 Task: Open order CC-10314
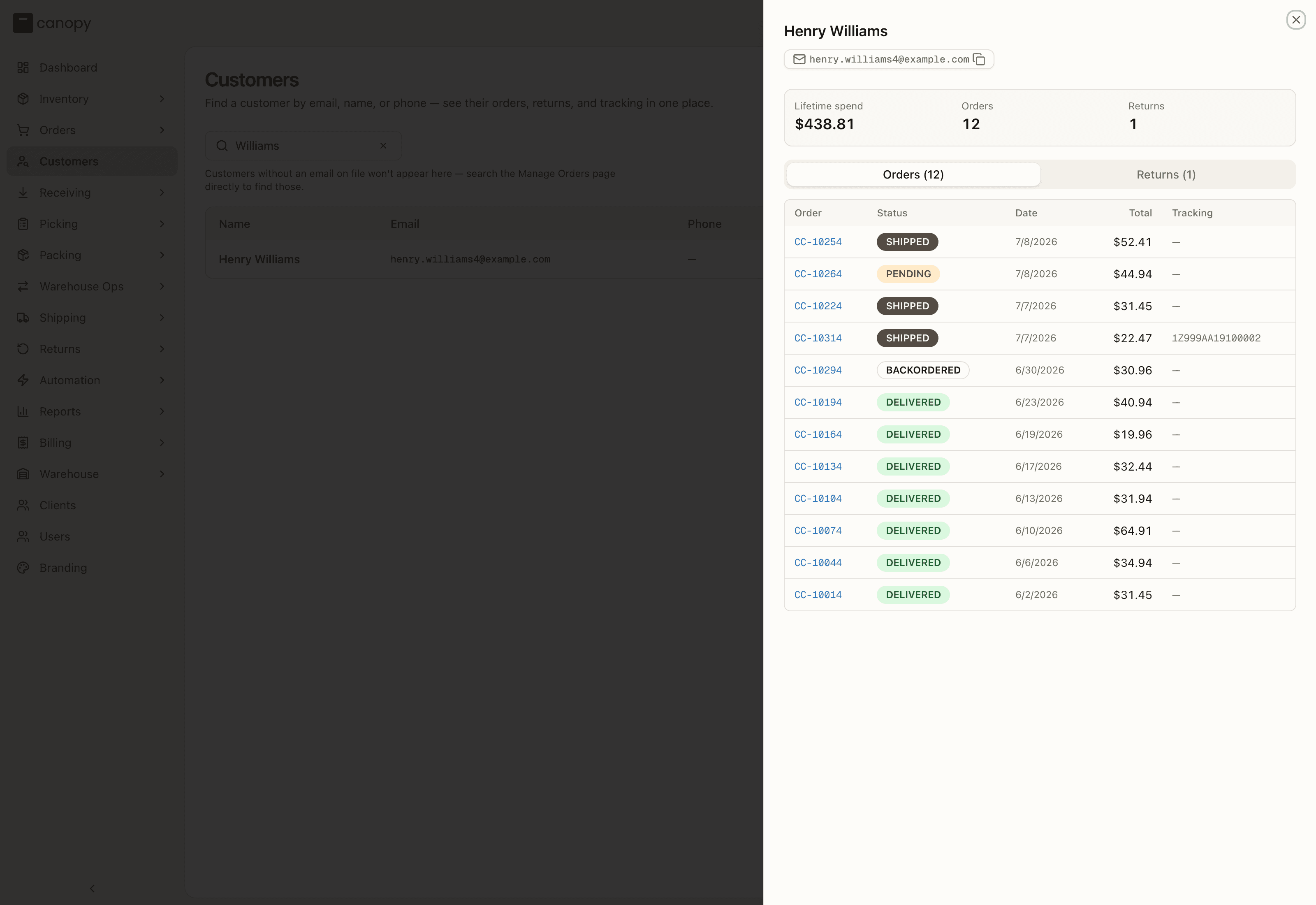click(818, 338)
